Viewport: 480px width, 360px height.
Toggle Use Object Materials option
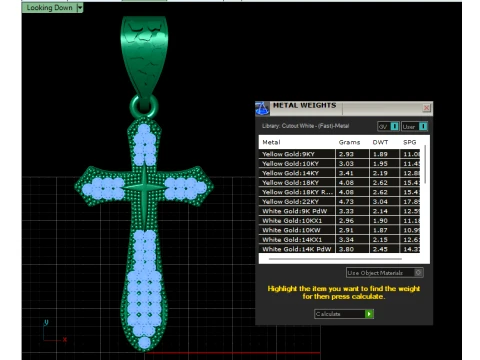pos(385,273)
